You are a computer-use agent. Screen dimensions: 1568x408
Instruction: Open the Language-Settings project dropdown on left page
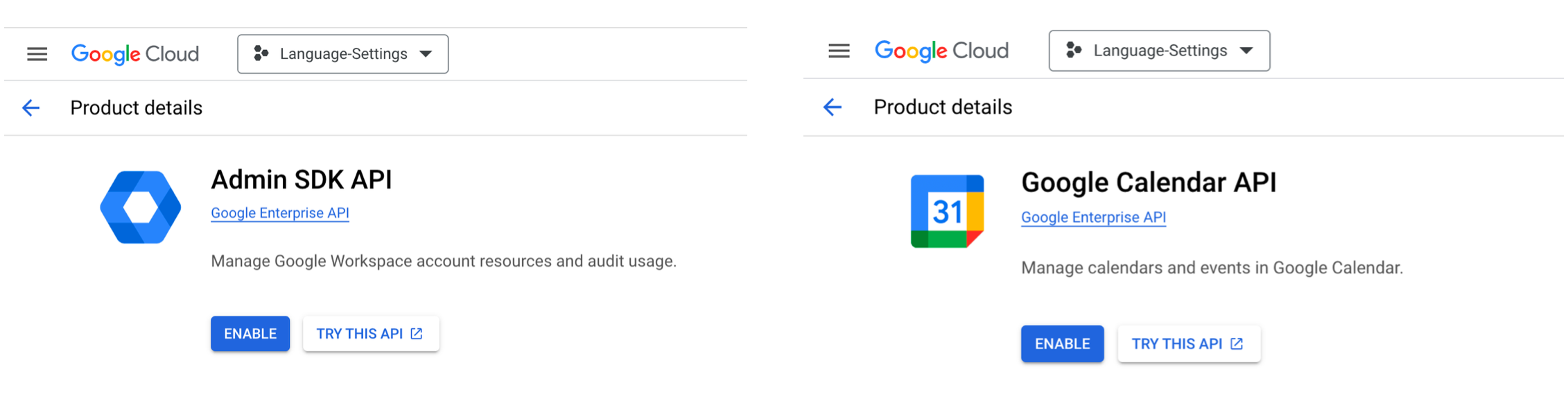tap(342, 53)
